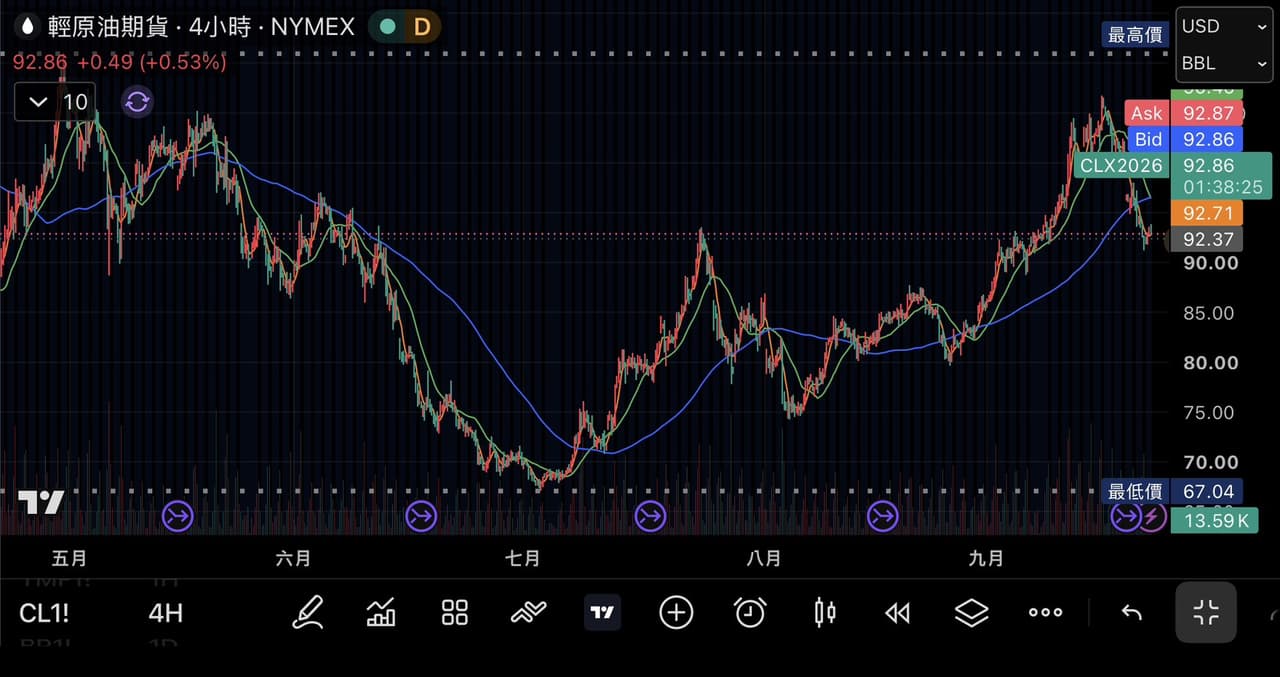
Task: Tap the 80.00 level on price scale
Action: [1211, 363]
